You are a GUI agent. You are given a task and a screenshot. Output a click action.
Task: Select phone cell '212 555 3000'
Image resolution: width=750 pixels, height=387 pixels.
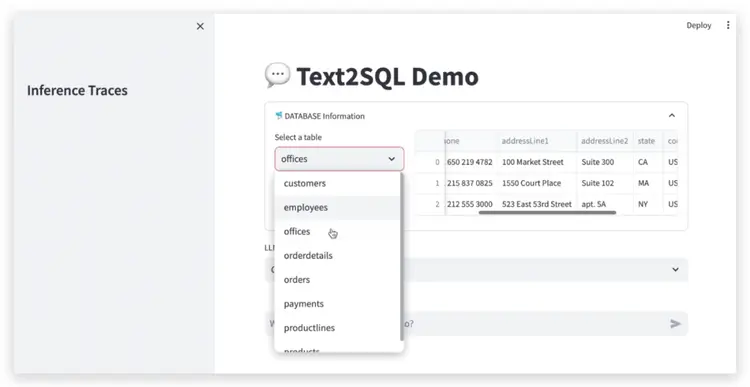pos(471,204)
